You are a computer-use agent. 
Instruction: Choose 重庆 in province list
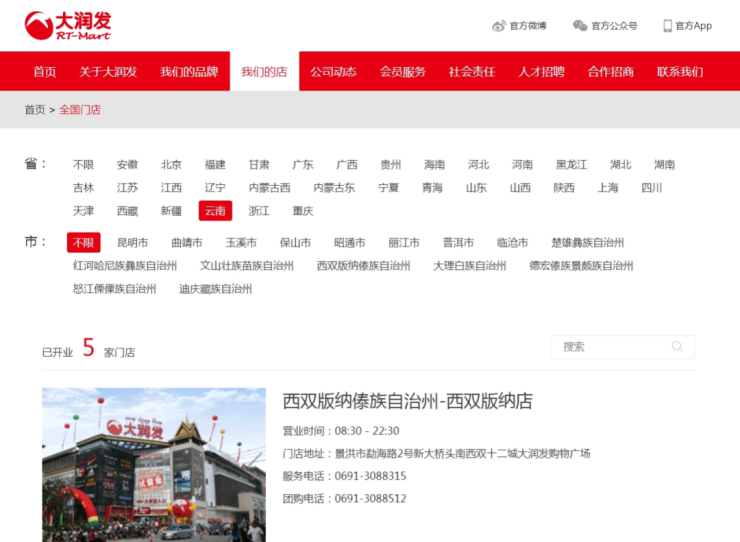tap(303, 211)
